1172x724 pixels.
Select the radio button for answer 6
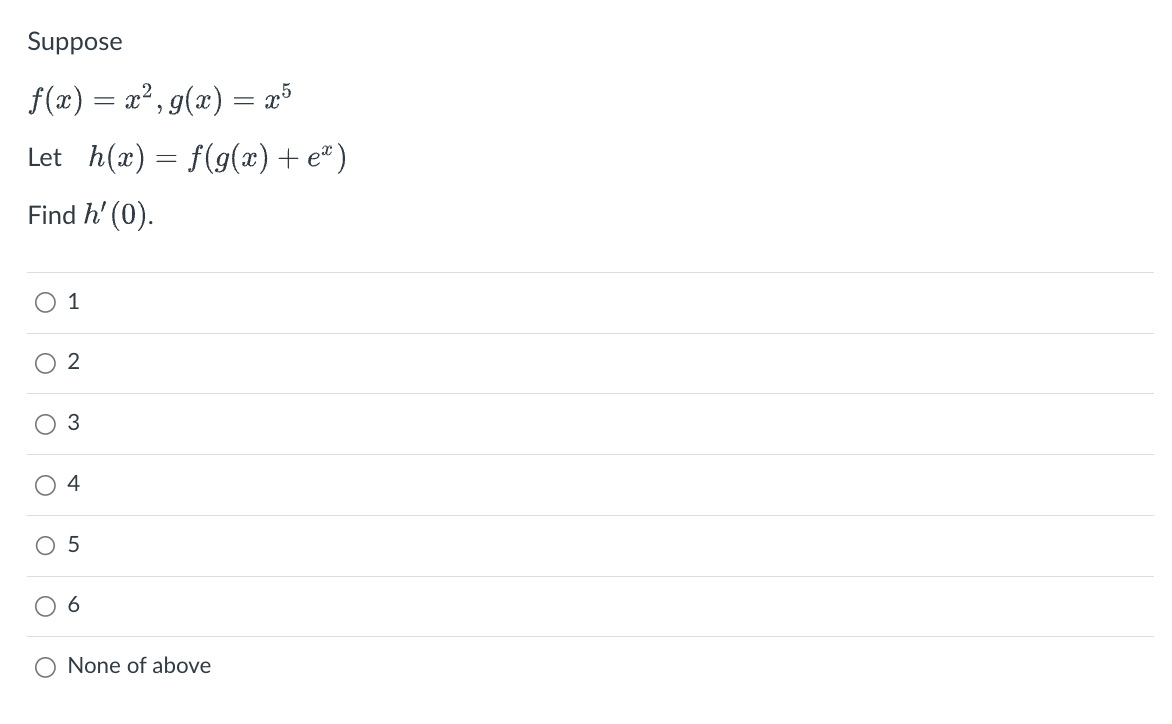pyautogui.click(x=45, y=605)
